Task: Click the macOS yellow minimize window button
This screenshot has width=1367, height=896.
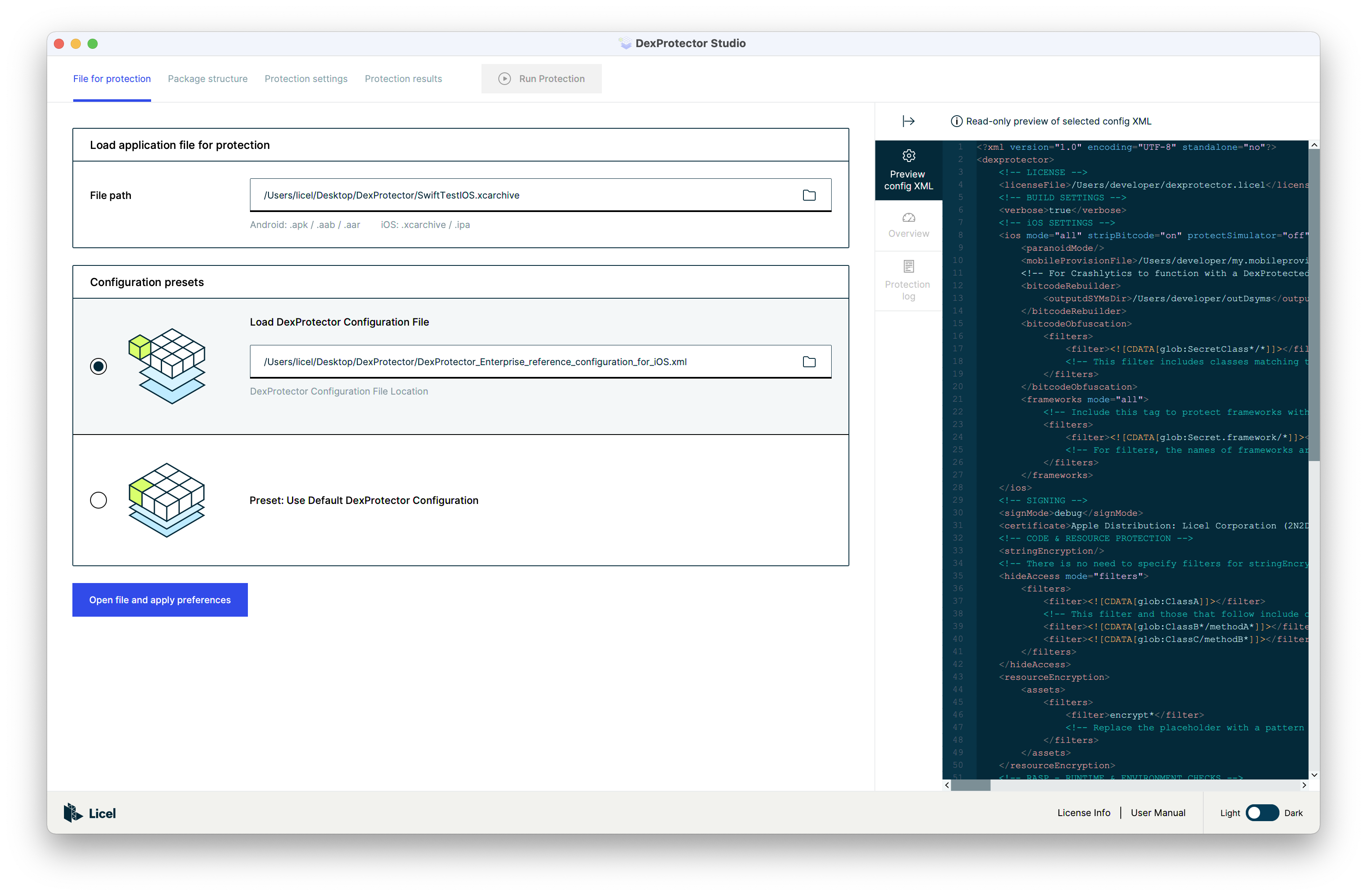Action: coord(75,44)
